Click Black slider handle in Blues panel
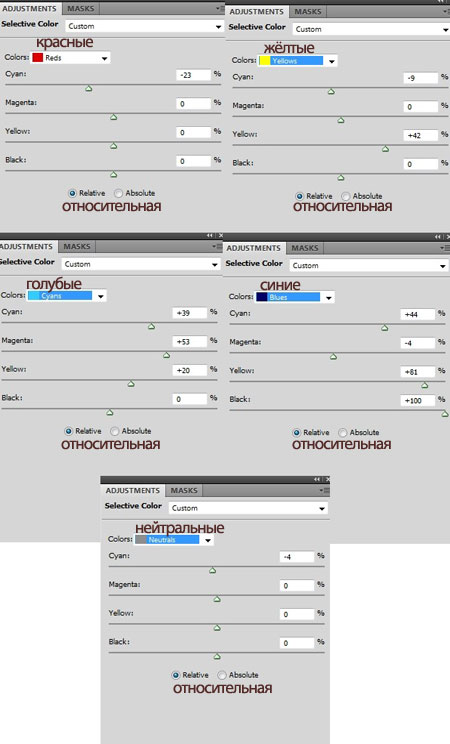450x744 pixels. point(445,414)
